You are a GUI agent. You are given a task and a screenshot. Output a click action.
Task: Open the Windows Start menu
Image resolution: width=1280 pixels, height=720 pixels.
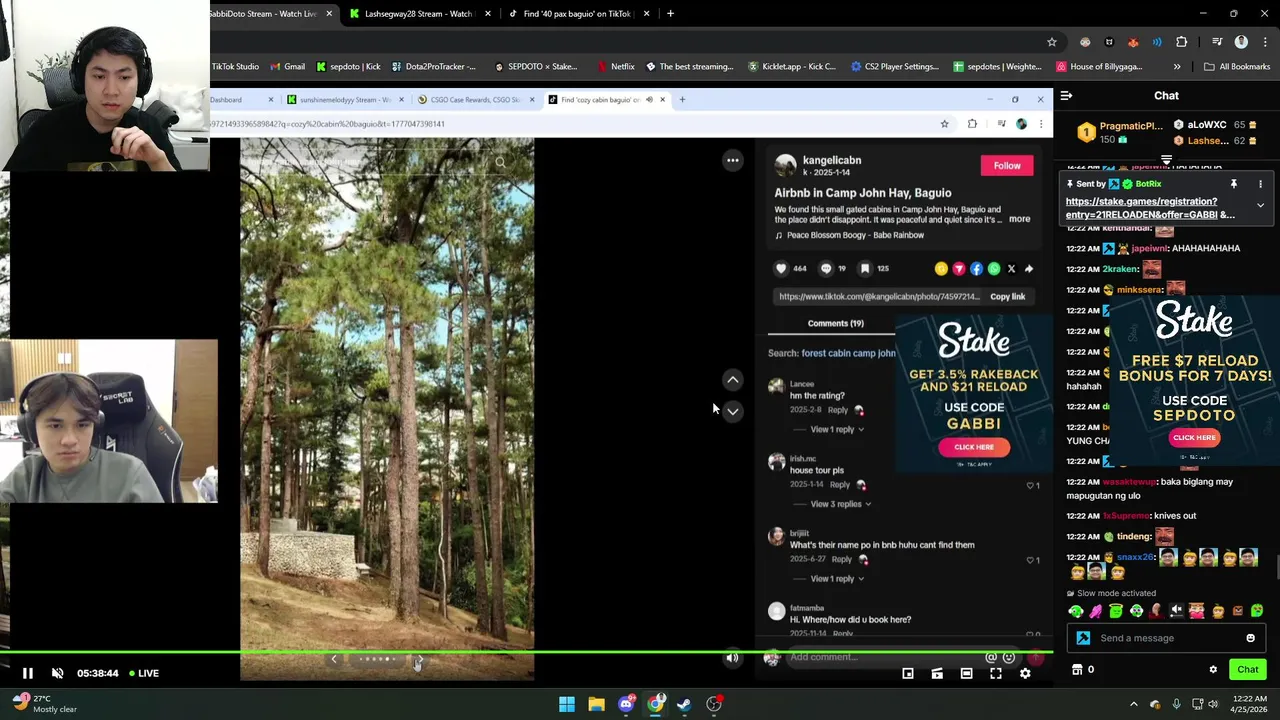pos(567,704)
